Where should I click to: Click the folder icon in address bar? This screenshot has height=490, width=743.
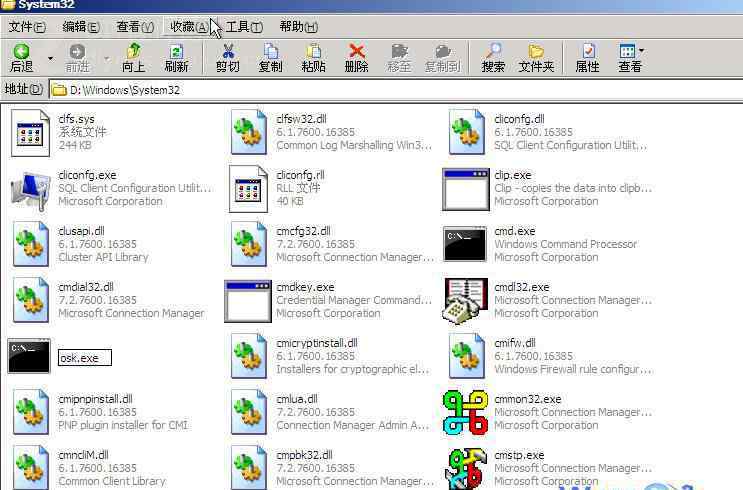tap(59, 90)
